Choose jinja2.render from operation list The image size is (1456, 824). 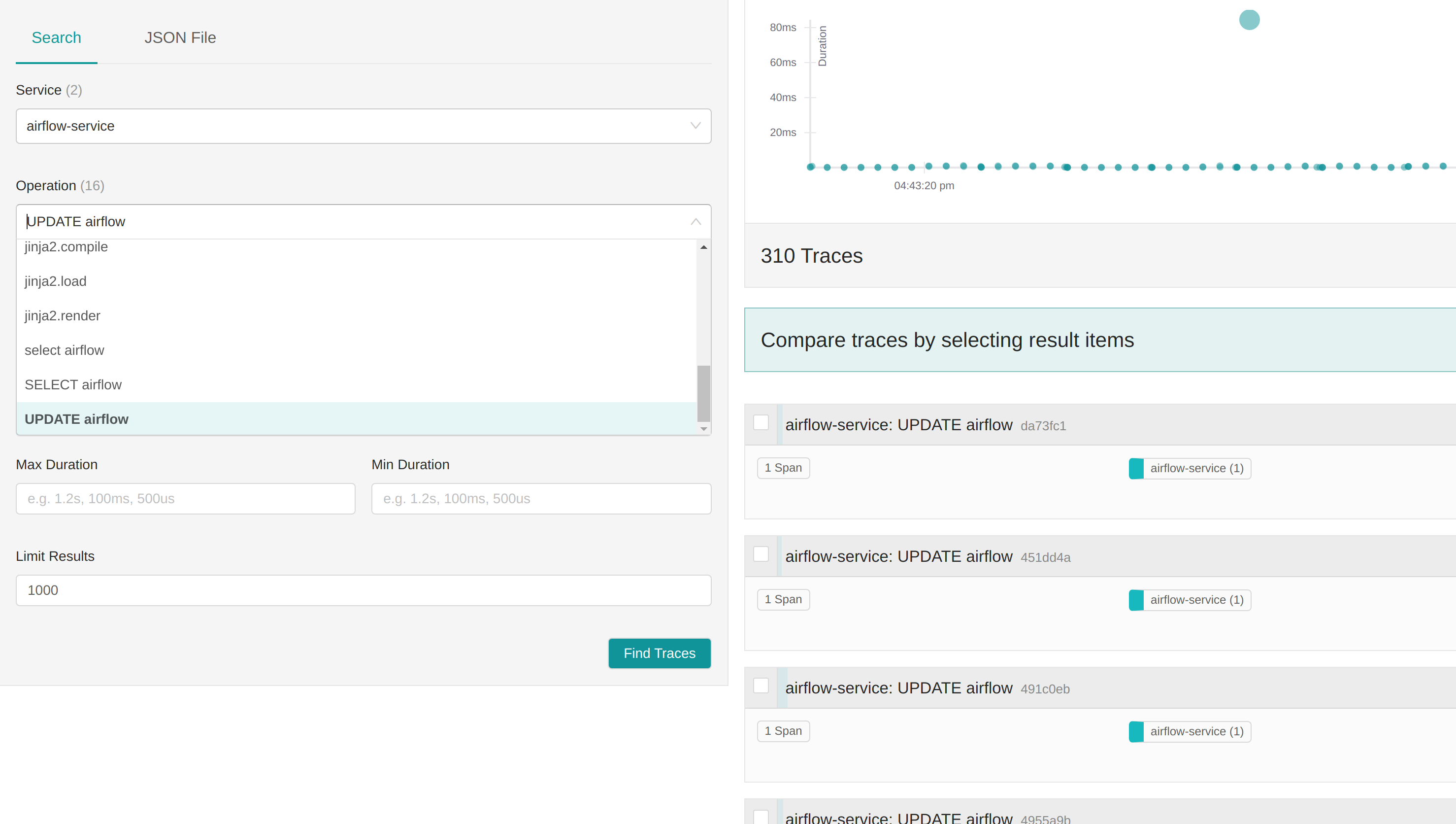(62, 316)
